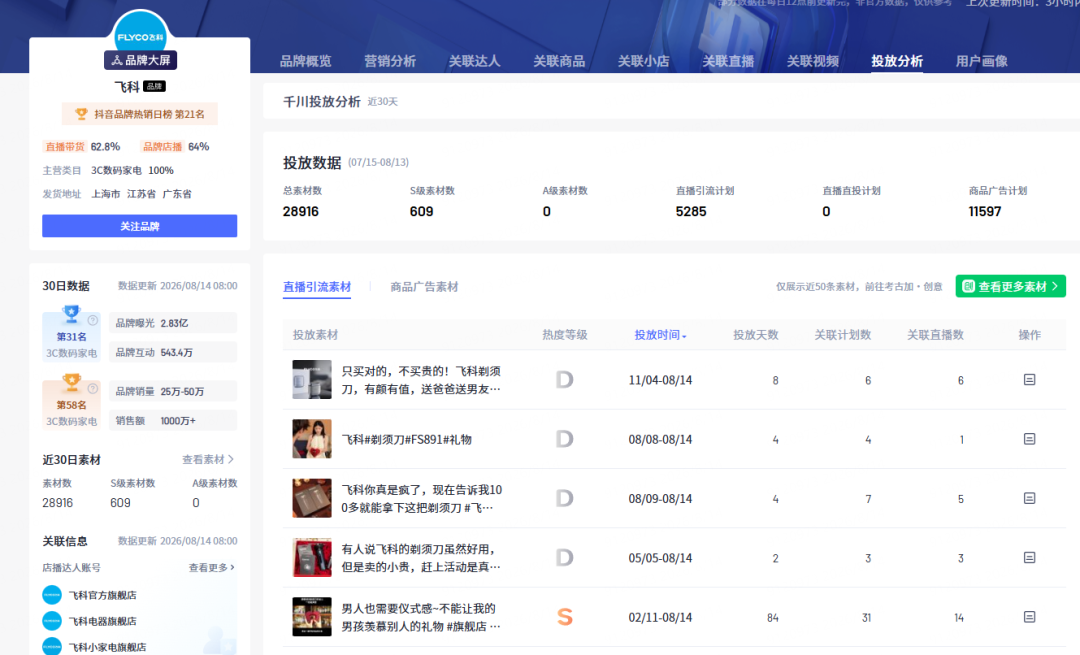Click D heat-level badge for 飞科你真是疯了 row
The width and height of the screenshot is (1080, 655).
(x=564, y=498)
